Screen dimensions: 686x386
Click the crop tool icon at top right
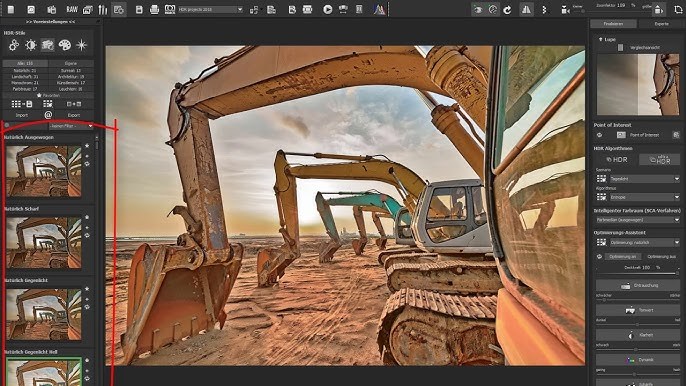pos(678,9)
